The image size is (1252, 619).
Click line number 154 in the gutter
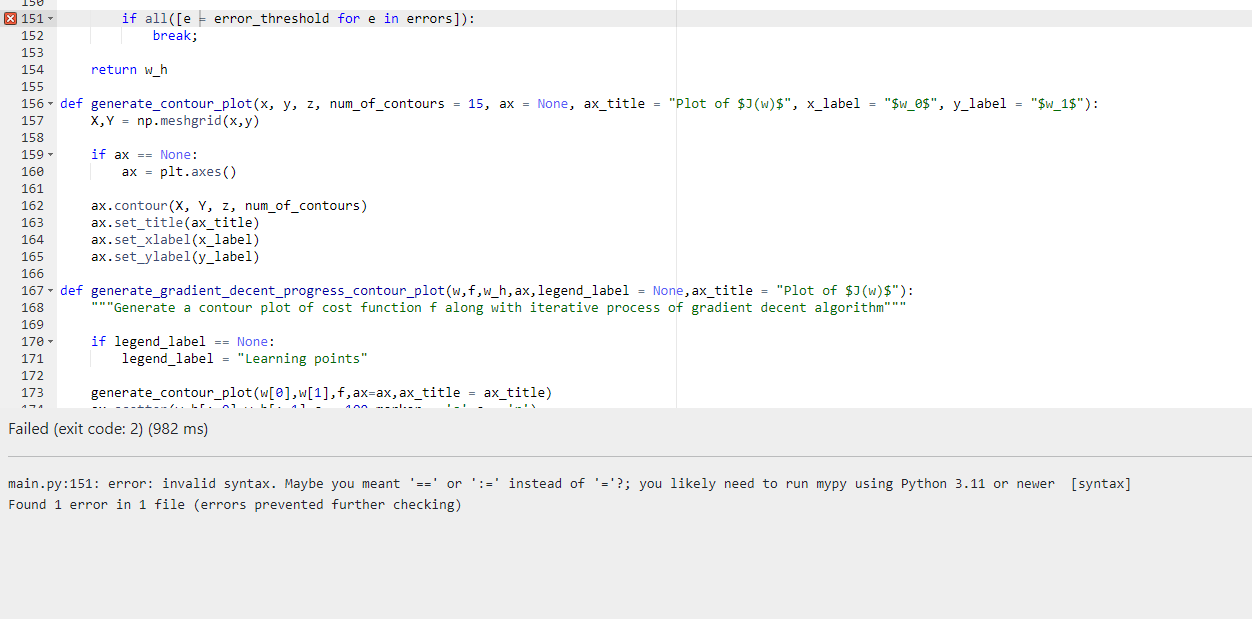[x=32, y=70]
